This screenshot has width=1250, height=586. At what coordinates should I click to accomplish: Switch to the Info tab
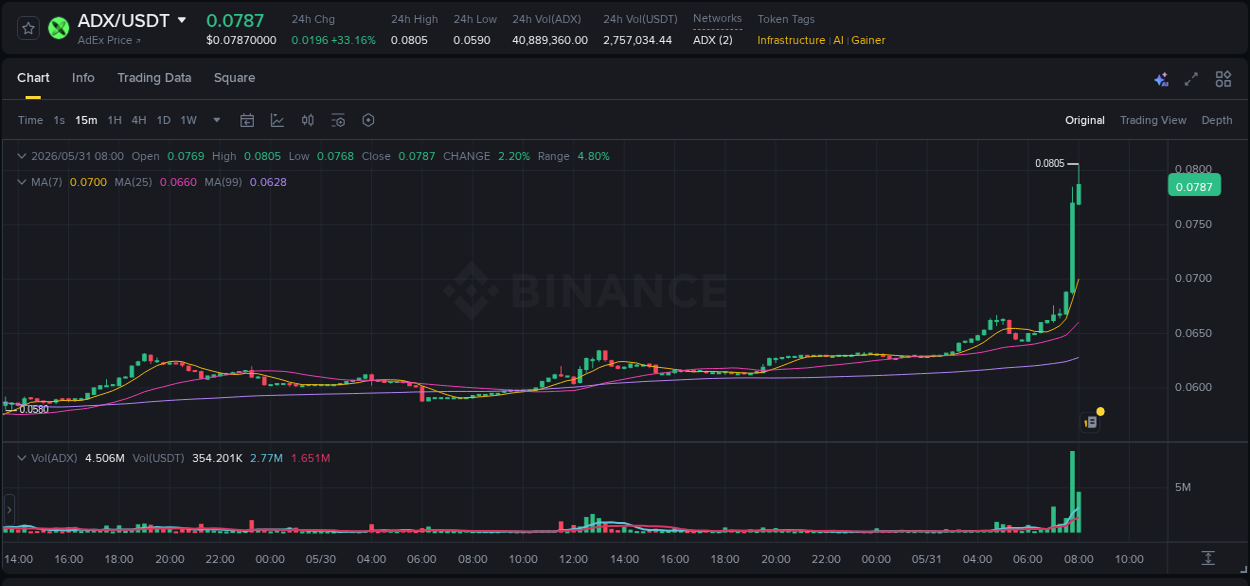83,78
